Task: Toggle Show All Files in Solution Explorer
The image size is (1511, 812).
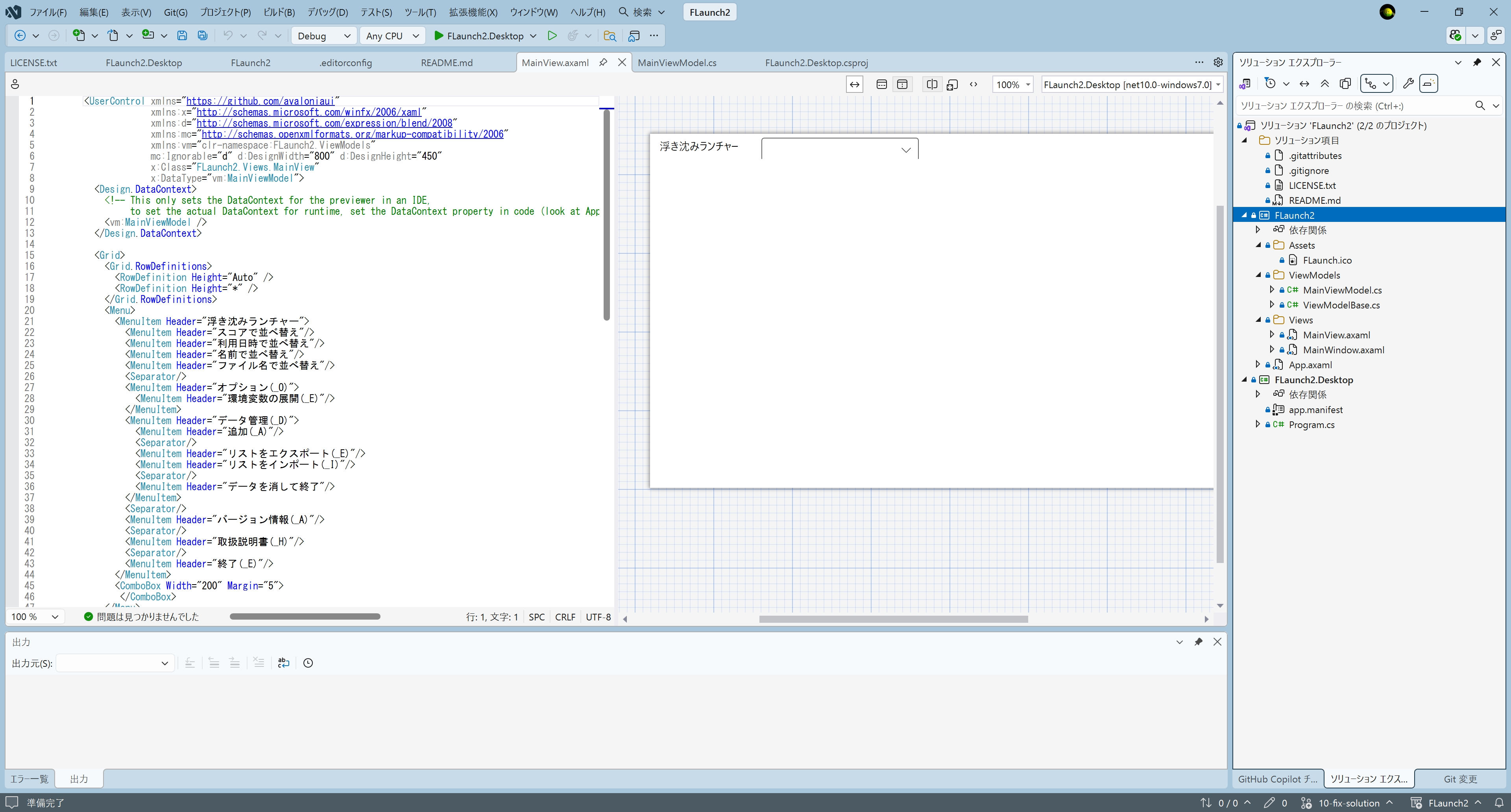Action: [1345, 84]
